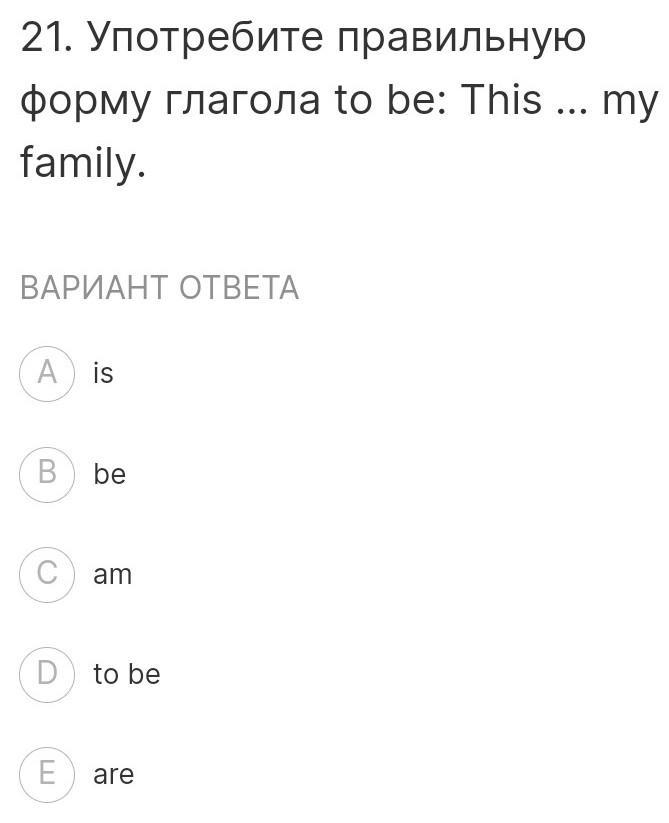Click the answer text "are"
This screenshot has width=669, height=823.
(113, 775)
